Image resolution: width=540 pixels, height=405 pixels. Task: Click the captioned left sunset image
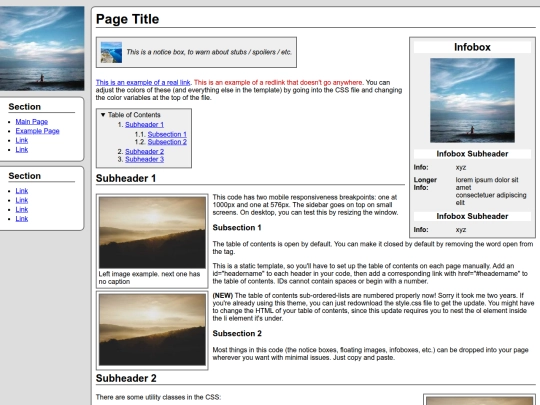152,232
